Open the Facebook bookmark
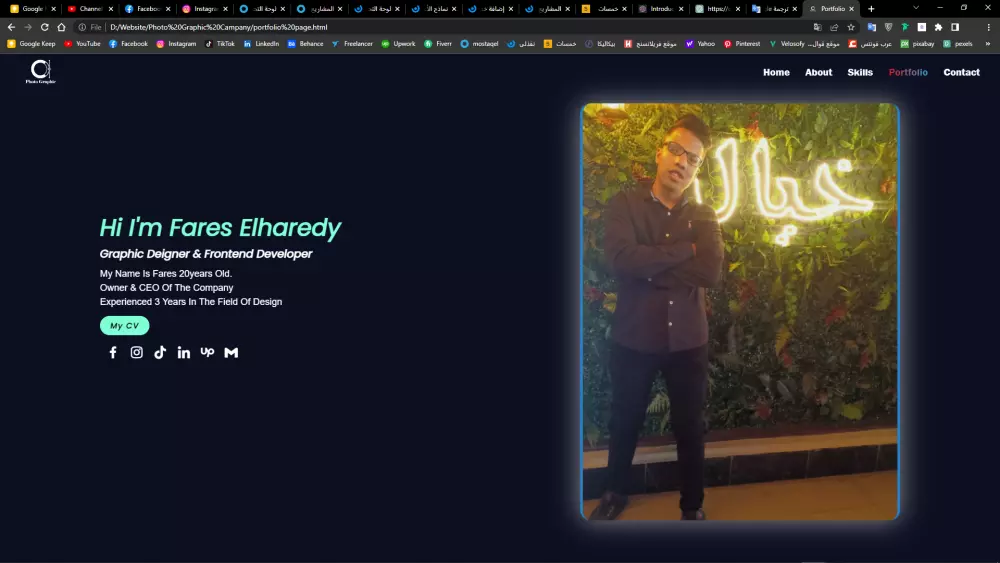This screenshot has width=1000, height=563. click(x=128, y=44)
